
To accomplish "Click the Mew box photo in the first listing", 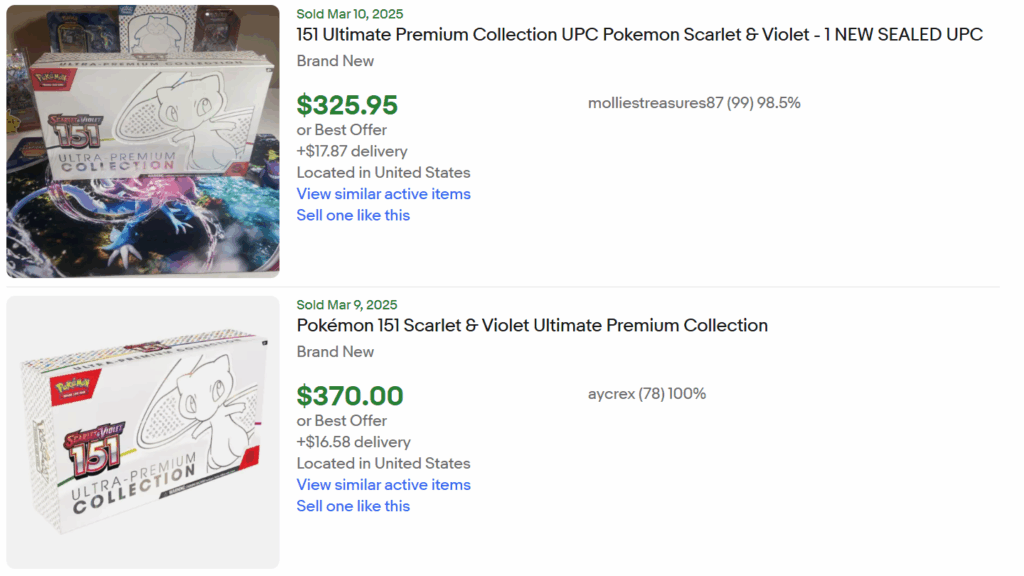I will coord(142,139).
